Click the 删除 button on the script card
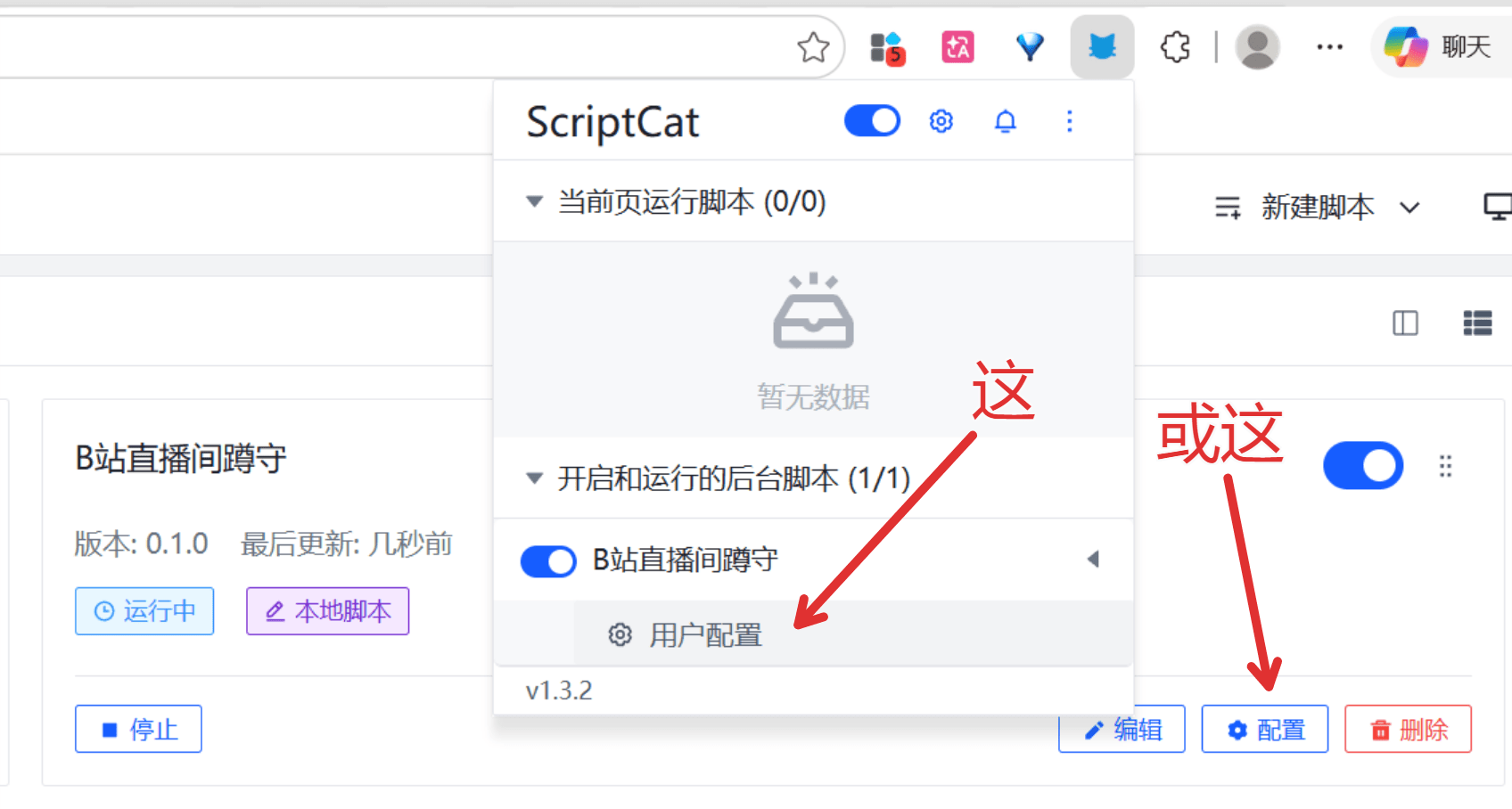The width and height of the screenshot is (1512, 809). click(x=1408, y=730)
